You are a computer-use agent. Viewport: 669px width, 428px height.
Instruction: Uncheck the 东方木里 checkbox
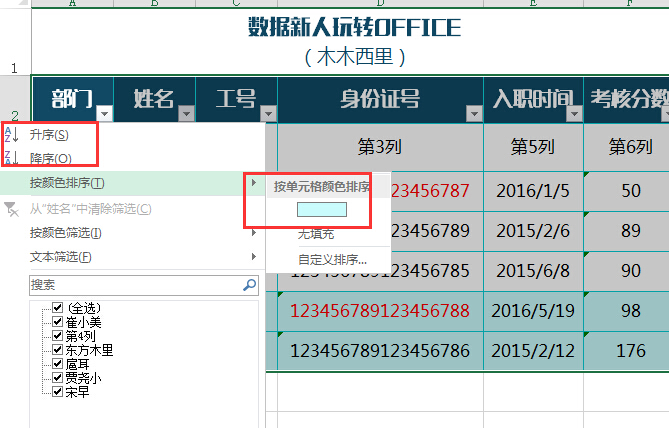click(x=58, y=349)
